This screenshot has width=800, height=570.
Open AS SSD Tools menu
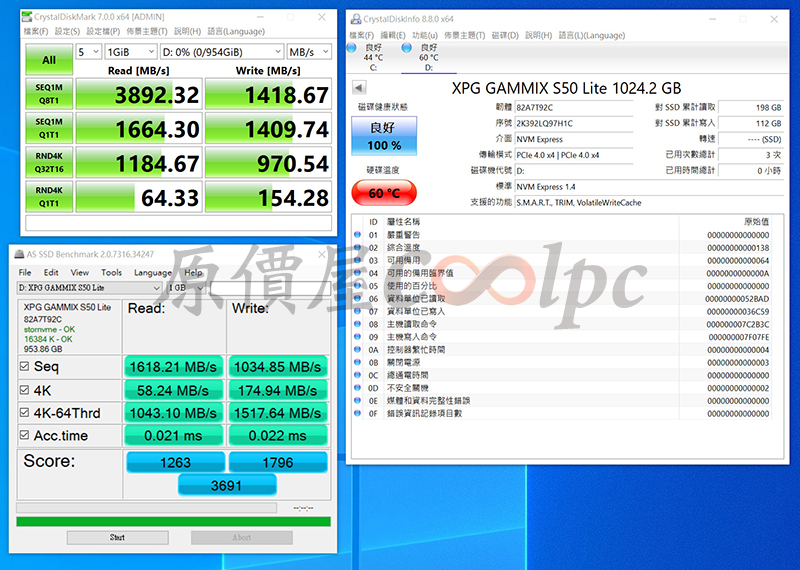[x=111, y=272]
